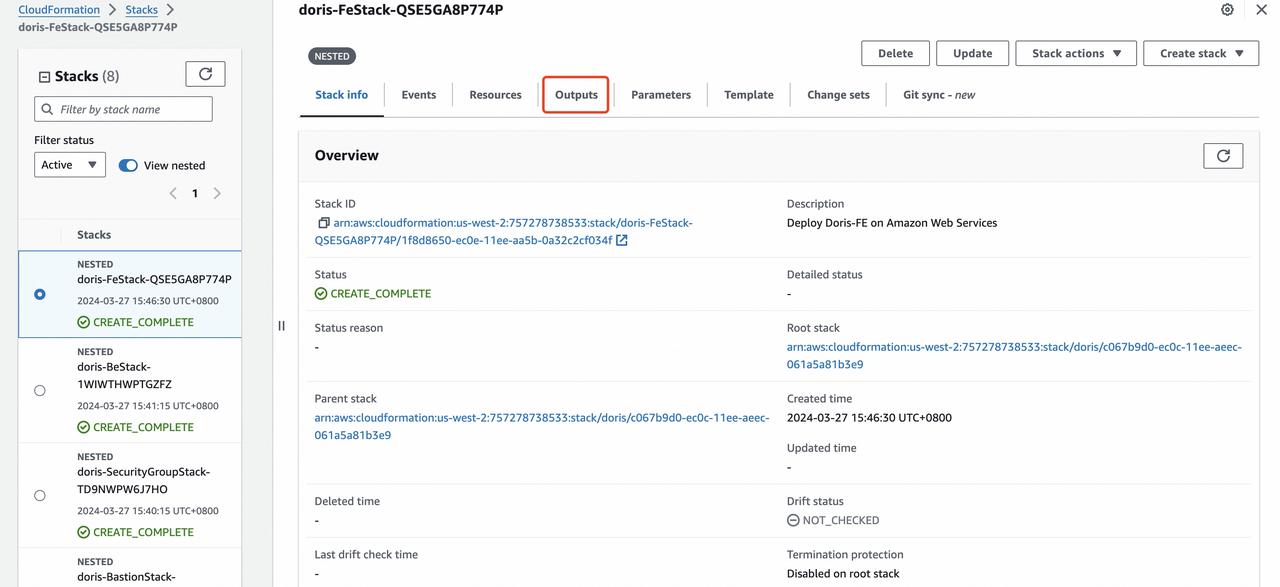Screen dimensions: 1280x587
Task: Open the Create stack dropdown
Action: click(x=1201, y=53)
